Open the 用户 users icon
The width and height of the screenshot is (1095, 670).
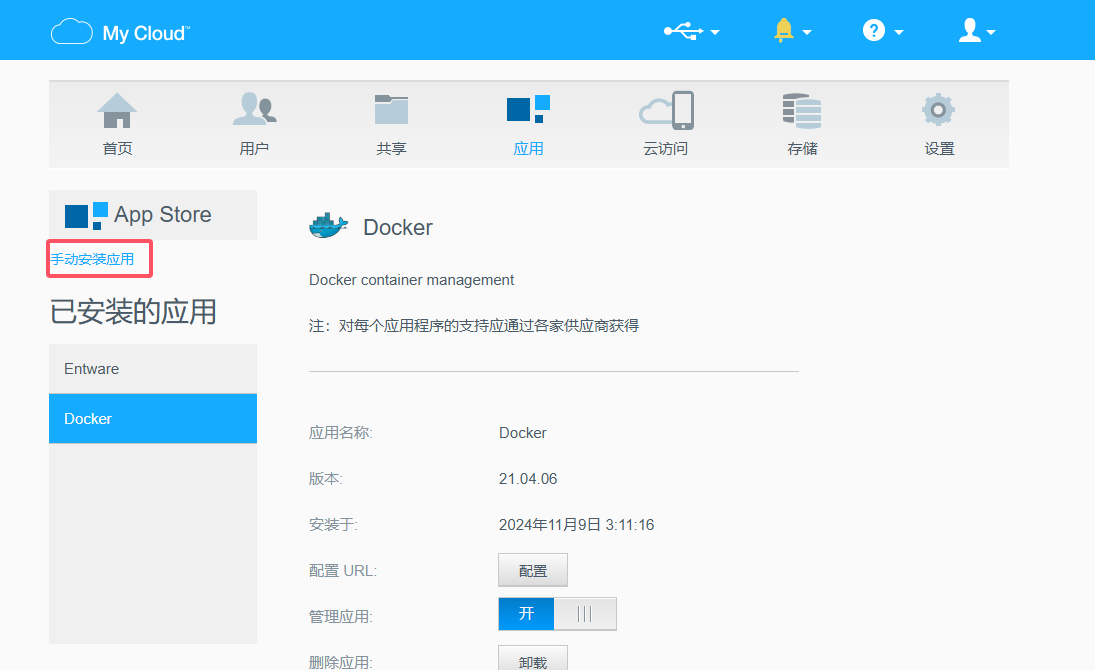pyautogui.click(x=254, y=110)
